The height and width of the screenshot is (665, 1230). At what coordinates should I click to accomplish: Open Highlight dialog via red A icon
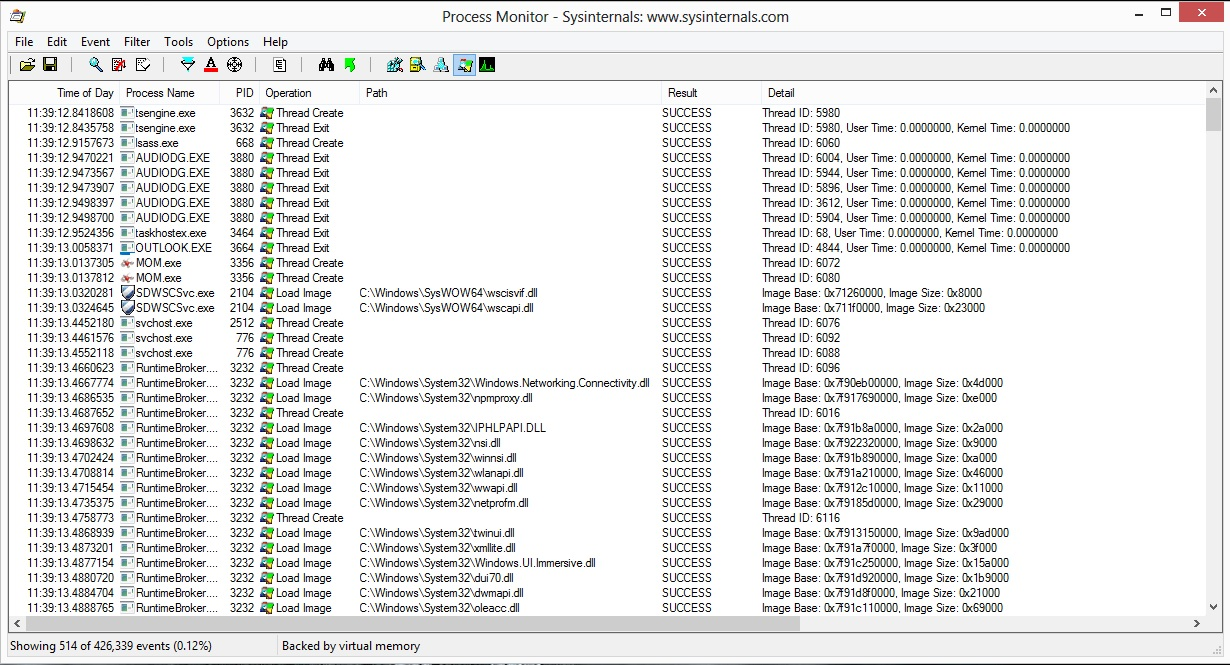pos(211,65)
